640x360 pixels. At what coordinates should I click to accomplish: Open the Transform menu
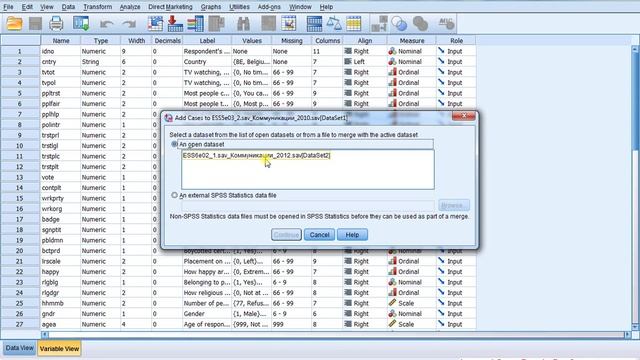[98, 7]
